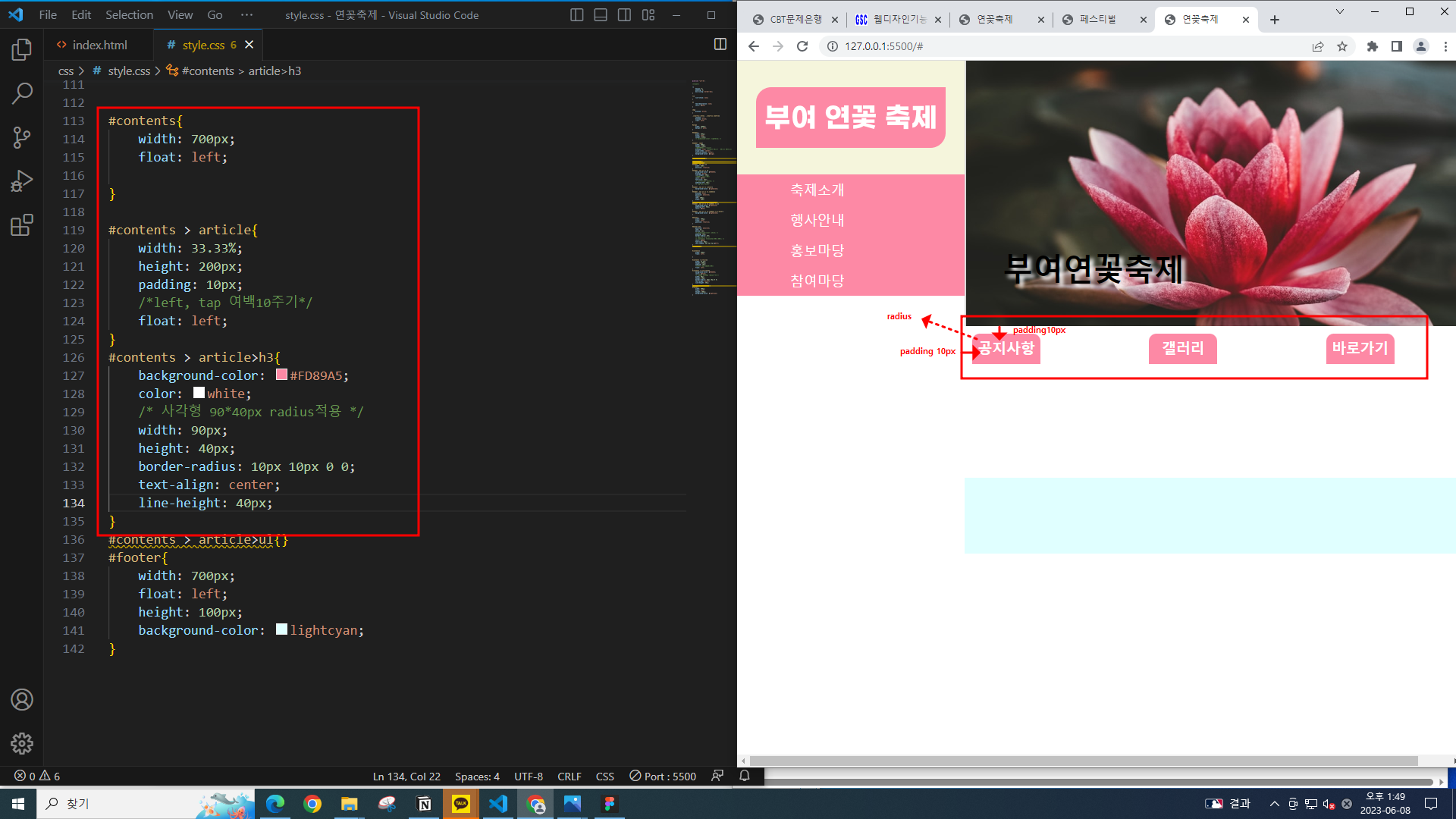Toggle the bottom panel layout

(x=601, y=15)
